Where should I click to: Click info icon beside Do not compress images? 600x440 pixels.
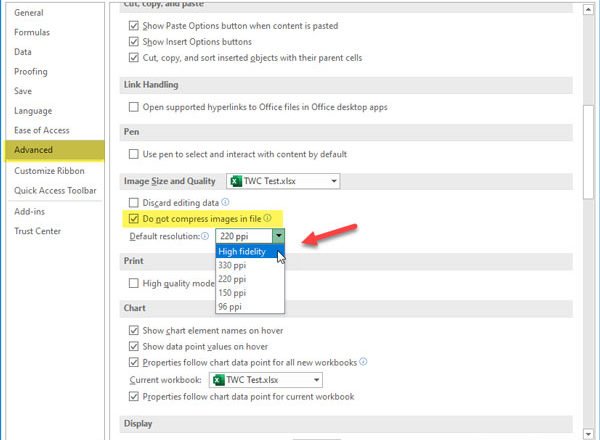(267, 218)
